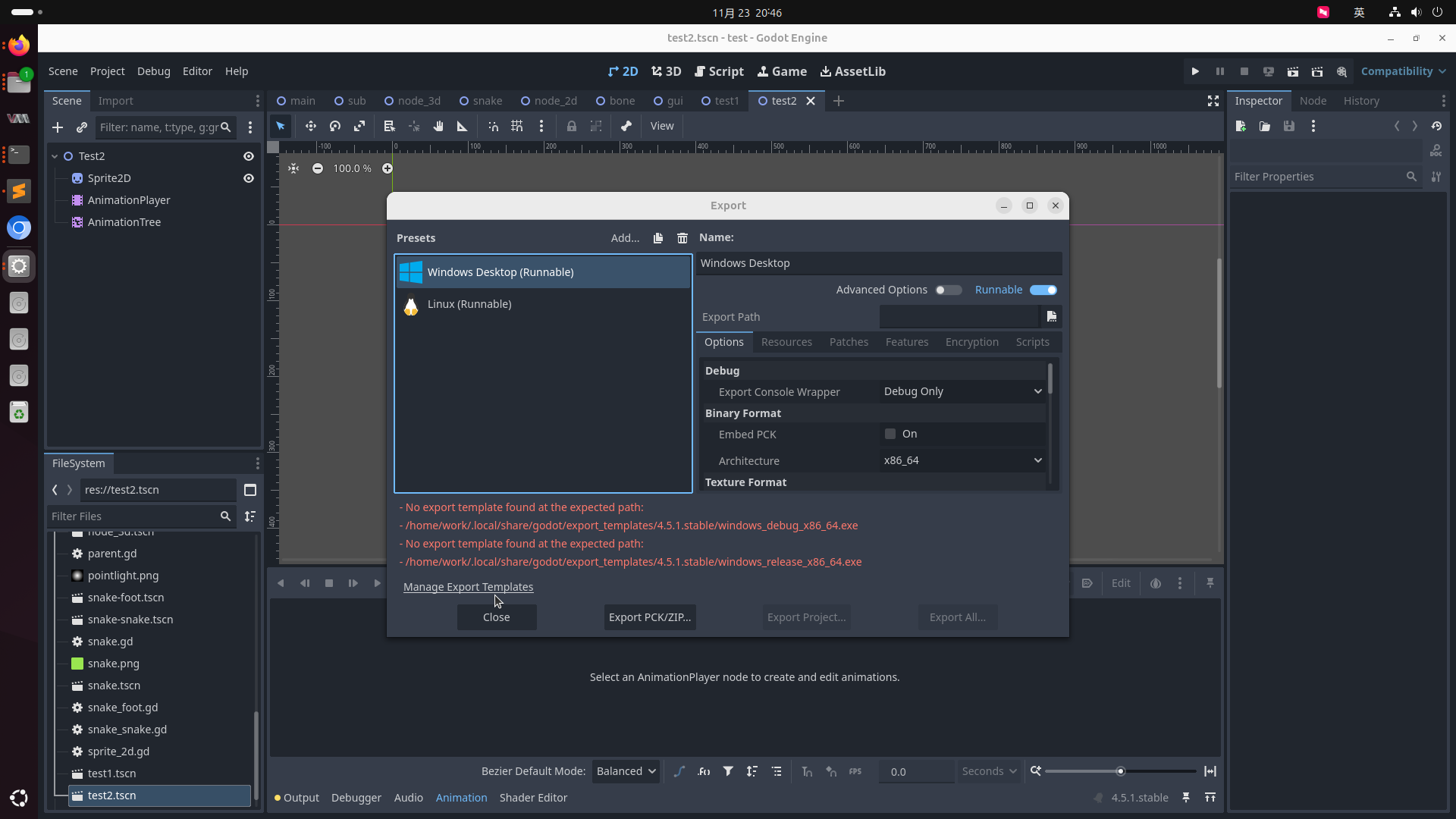This screenshot has width=1456, height=819.
Task: Click the animation timeline zoom slider
Action: pyautogui.click(x=1120, y=771)
